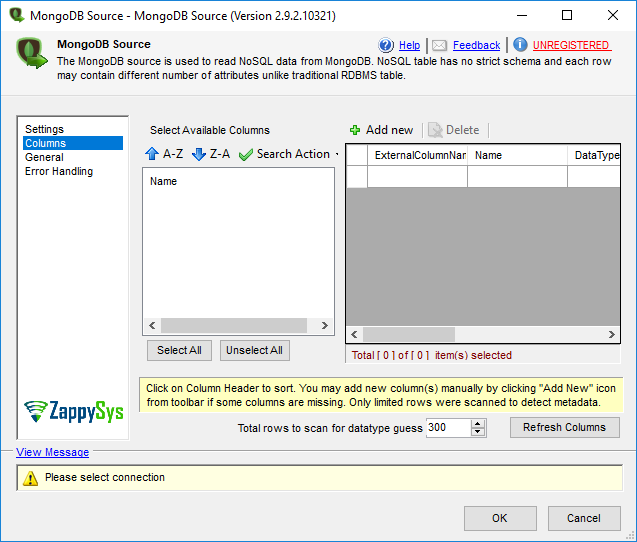Open Help via the question mark icon
Image resolution: width=637 pixels, height=542 pixels.
tap(387, 45)
